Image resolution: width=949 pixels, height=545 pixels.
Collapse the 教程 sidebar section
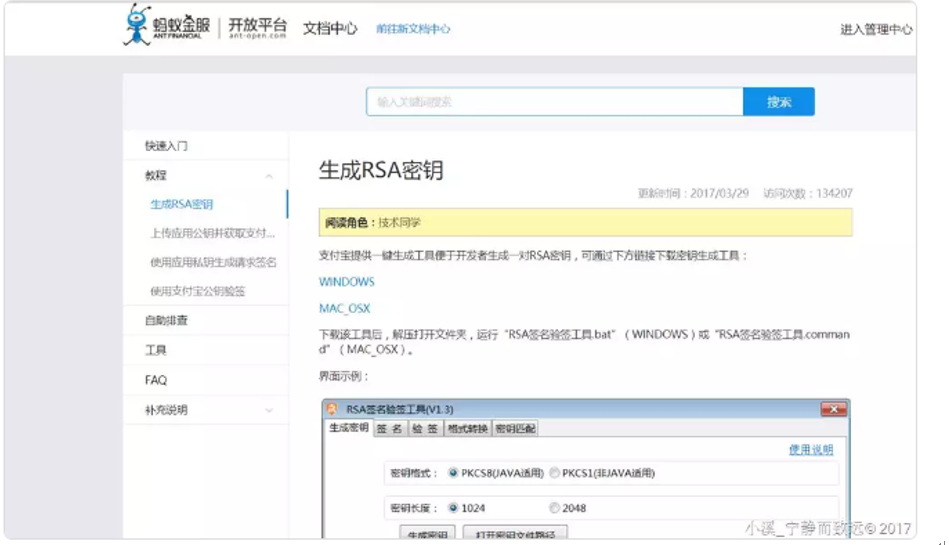269,176
